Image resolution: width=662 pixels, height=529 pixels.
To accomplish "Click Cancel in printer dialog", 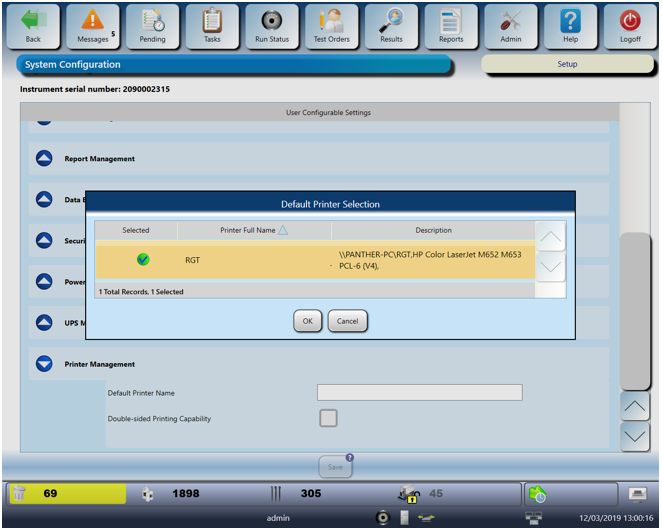I will (x=348, y=321).
